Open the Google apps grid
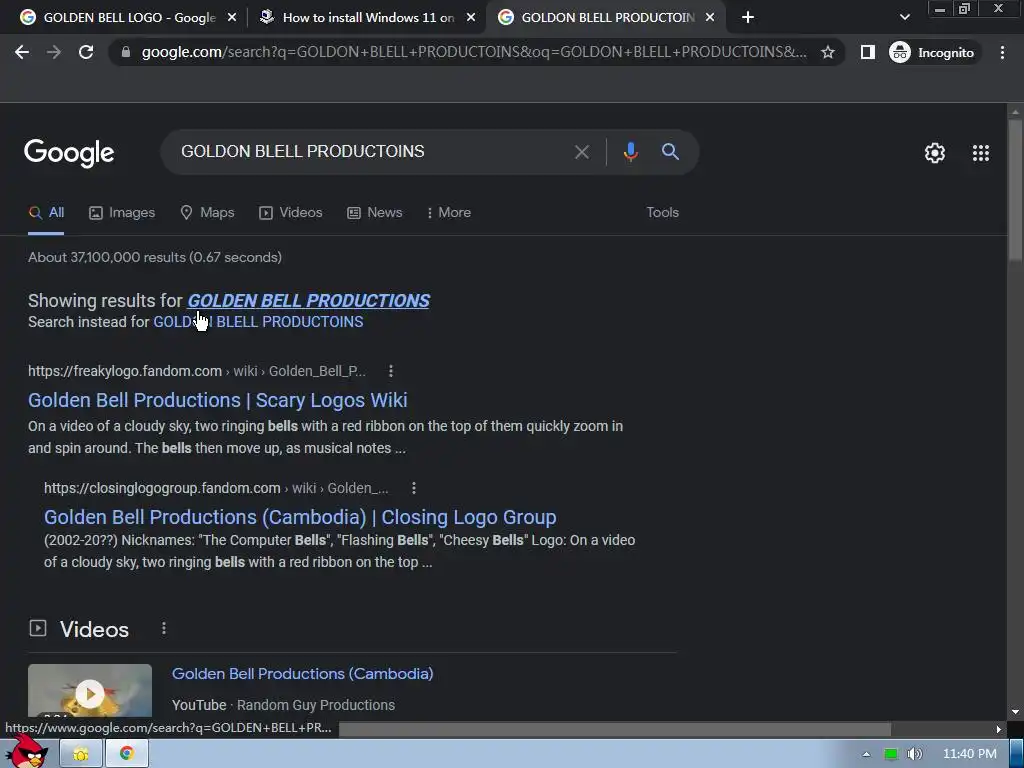Image resolution: width=1024 pixels, height=768 pixels. [980, 153]
